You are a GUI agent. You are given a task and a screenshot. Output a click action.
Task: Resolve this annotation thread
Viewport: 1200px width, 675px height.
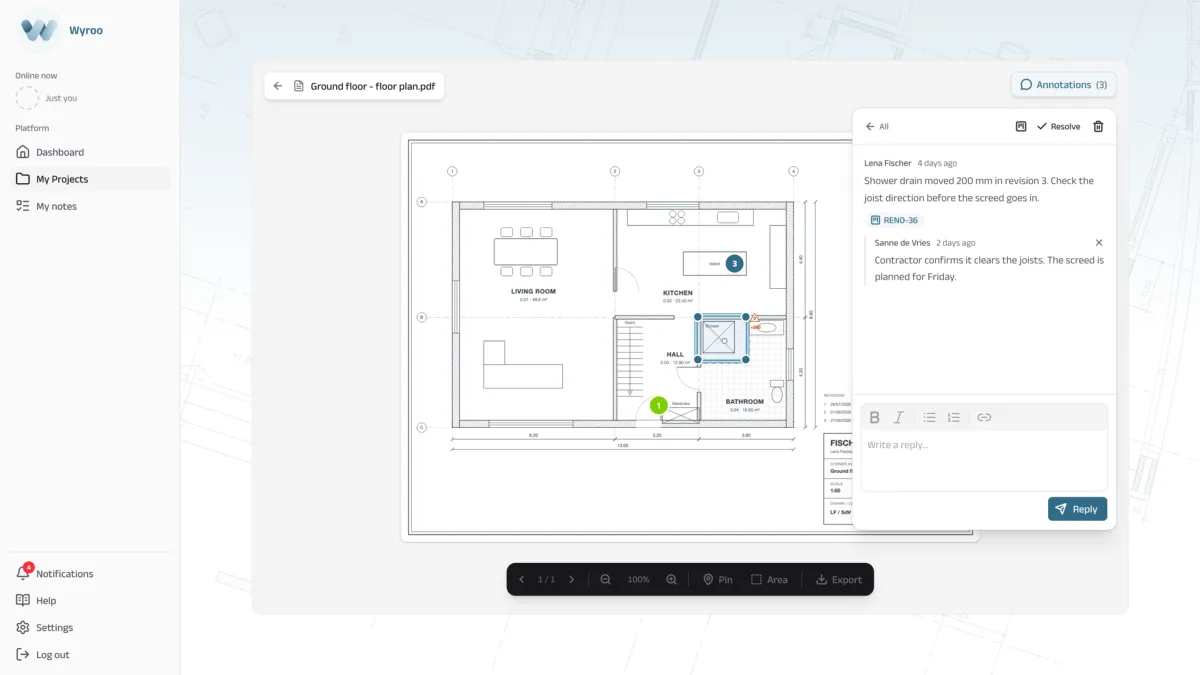click(x=1058, y=127)
